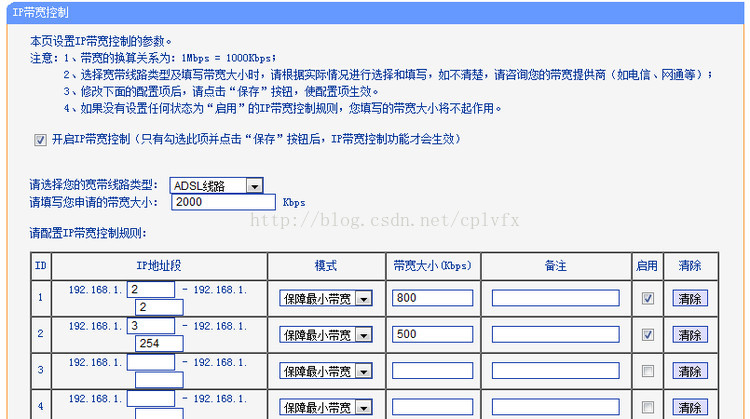Click the 清除 button for rule 1
750x419 pixels.
pos(690,298)
